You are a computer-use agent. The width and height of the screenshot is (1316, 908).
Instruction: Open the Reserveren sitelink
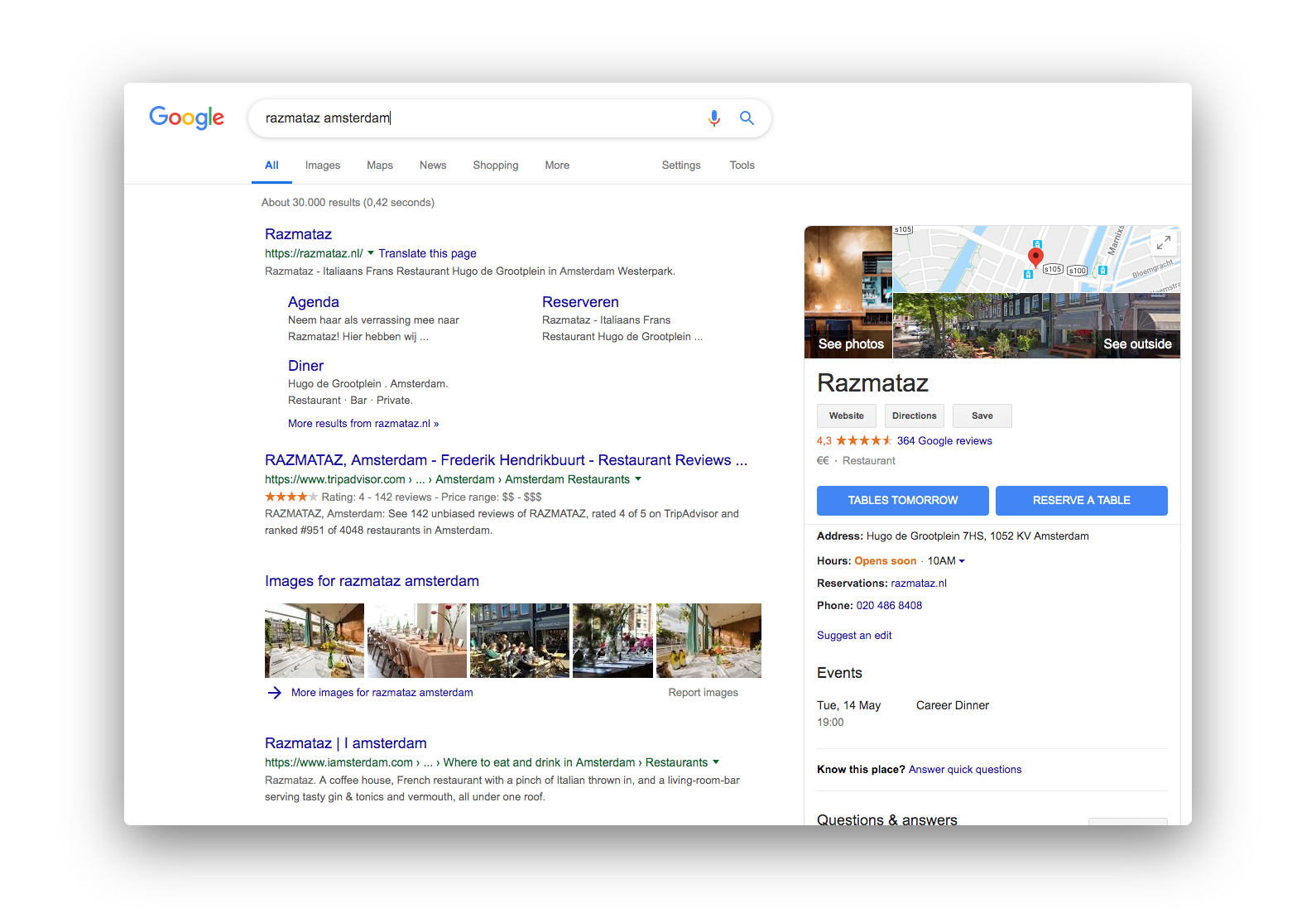point(580,302)
